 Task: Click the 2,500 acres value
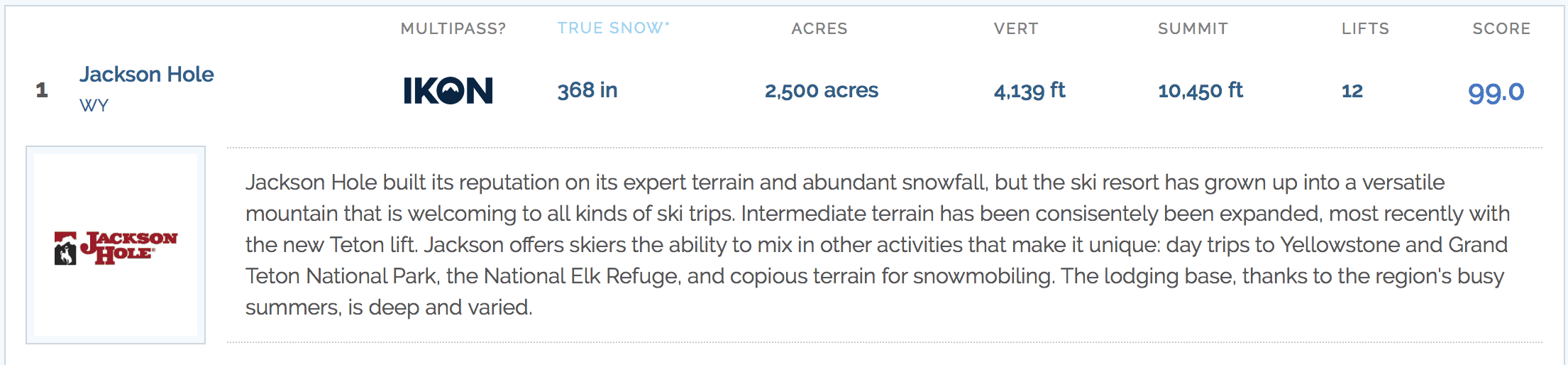click(x=822, y=90)
